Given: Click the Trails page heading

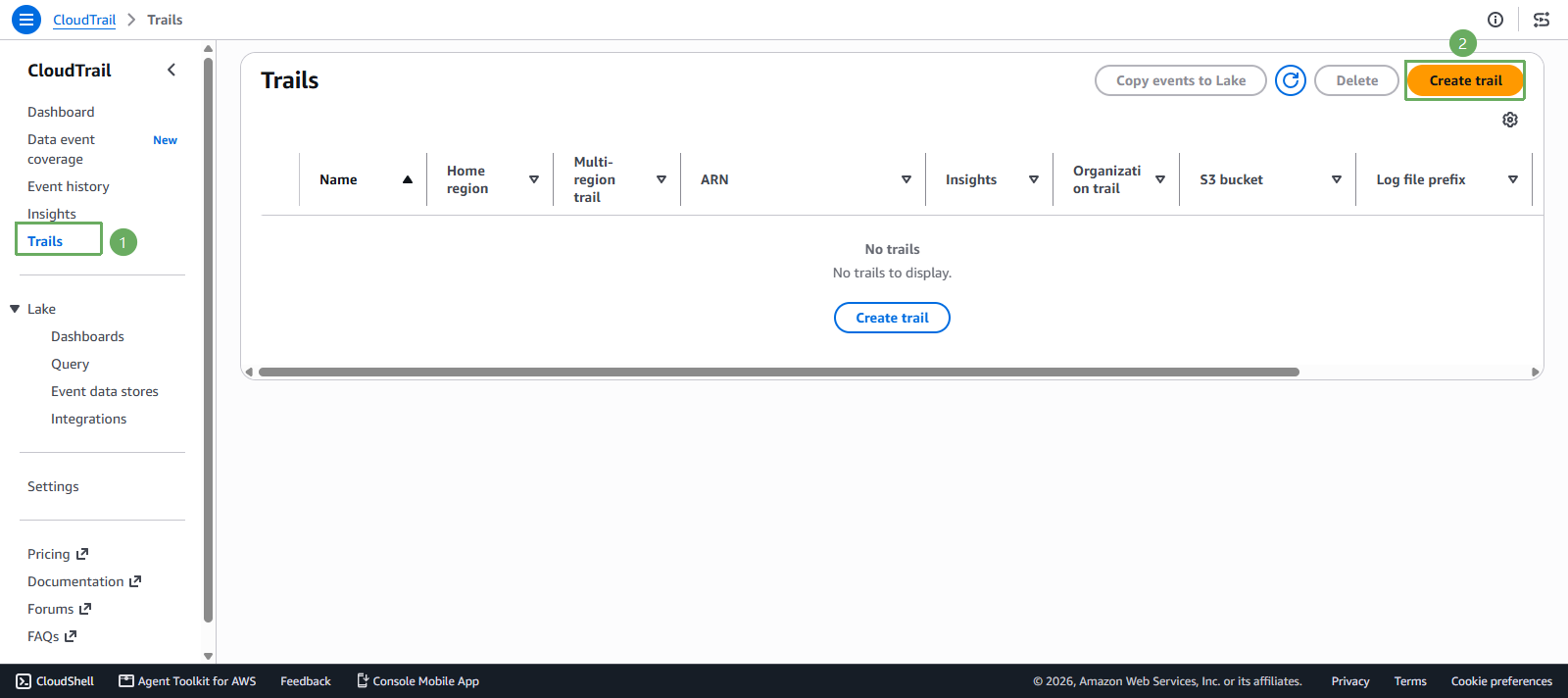Looking at the screenshot, I should (x=290, y=80).
